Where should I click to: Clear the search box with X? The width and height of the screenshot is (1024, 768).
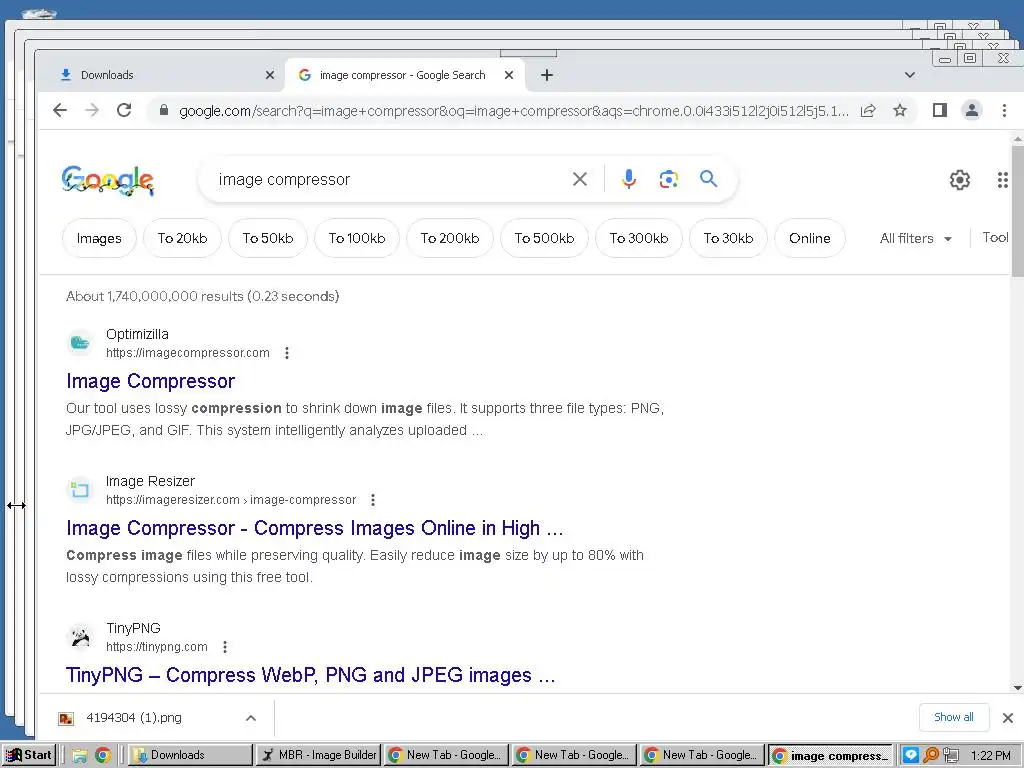coord(580,179)
